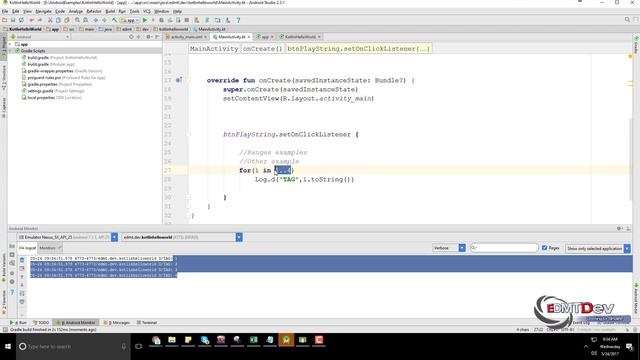Open the app run configuration dropdown

click(x=129, y=20)
